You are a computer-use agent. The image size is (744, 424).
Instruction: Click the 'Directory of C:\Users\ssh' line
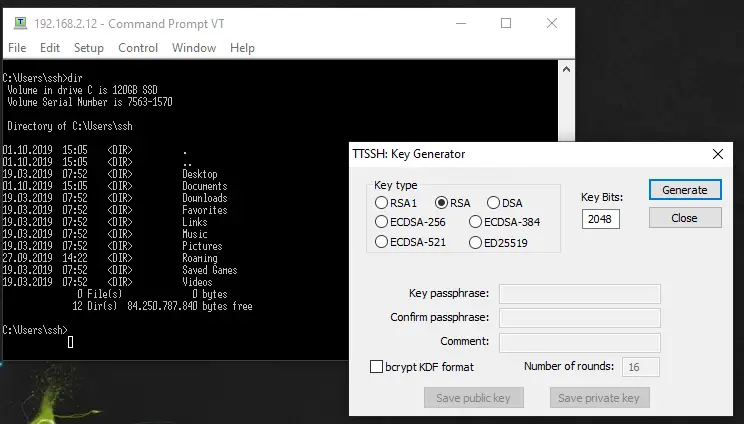pos(70,126)
